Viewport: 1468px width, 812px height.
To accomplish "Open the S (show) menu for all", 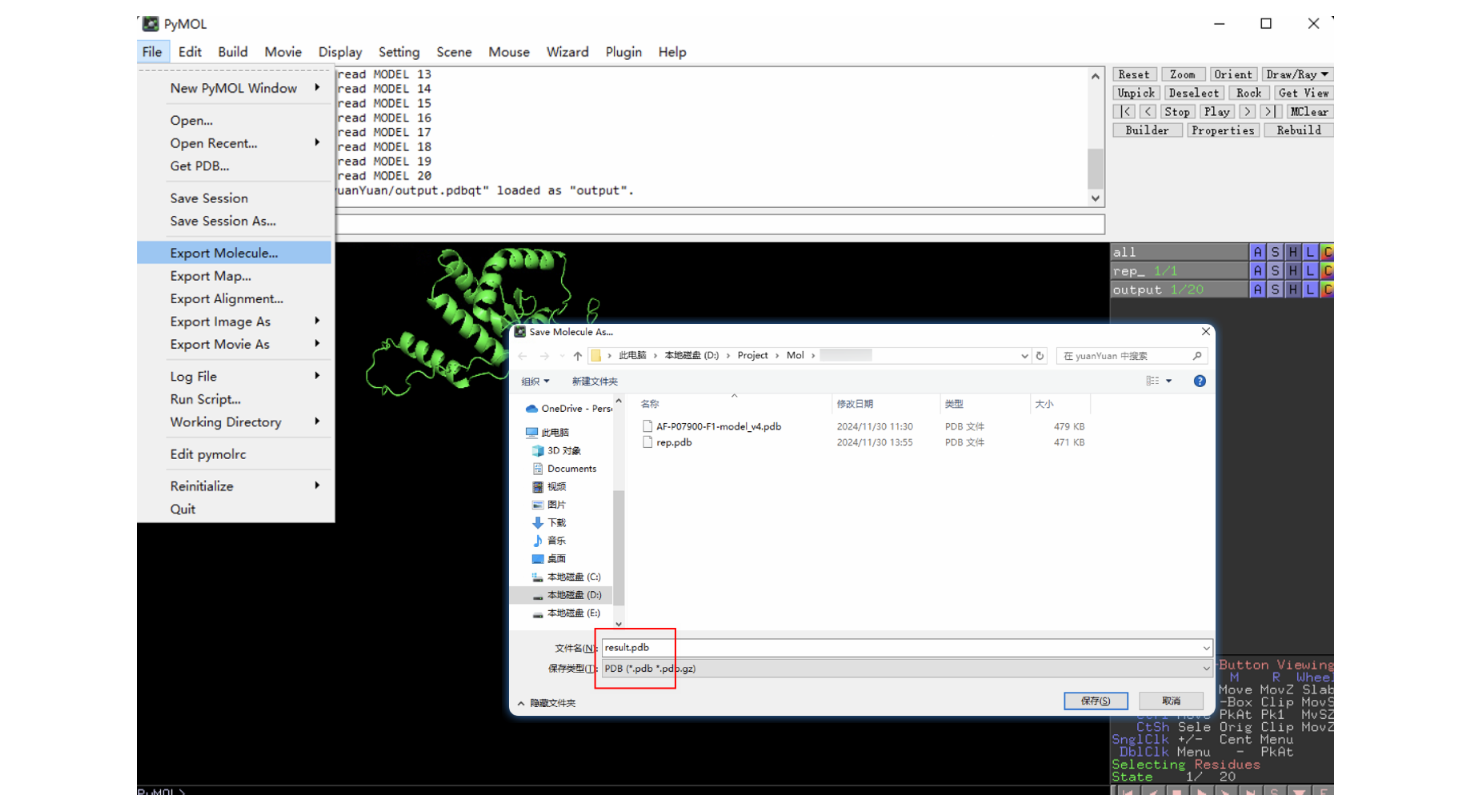I will point(1275,252).
